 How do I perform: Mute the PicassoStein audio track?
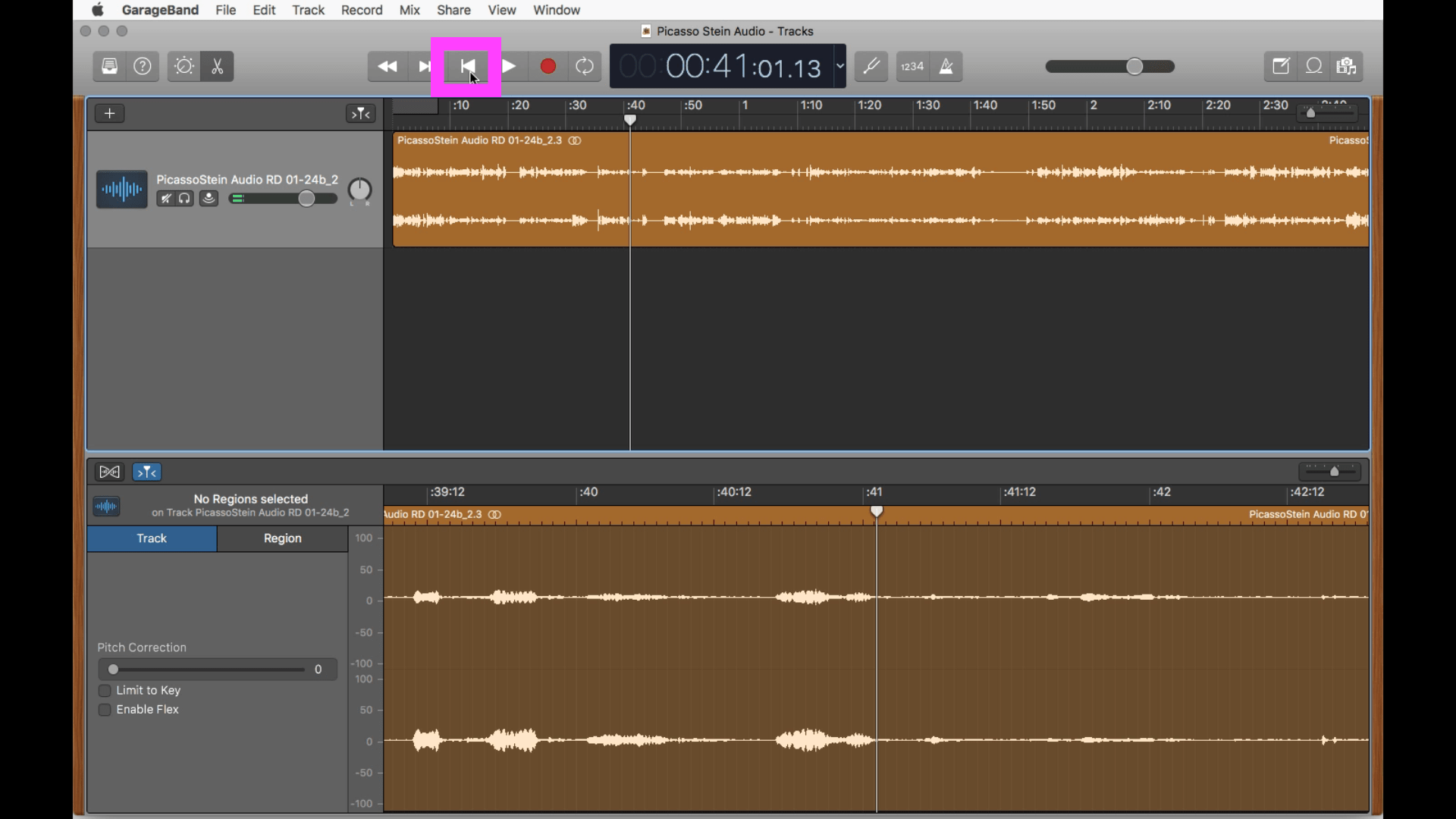(165, 199)
